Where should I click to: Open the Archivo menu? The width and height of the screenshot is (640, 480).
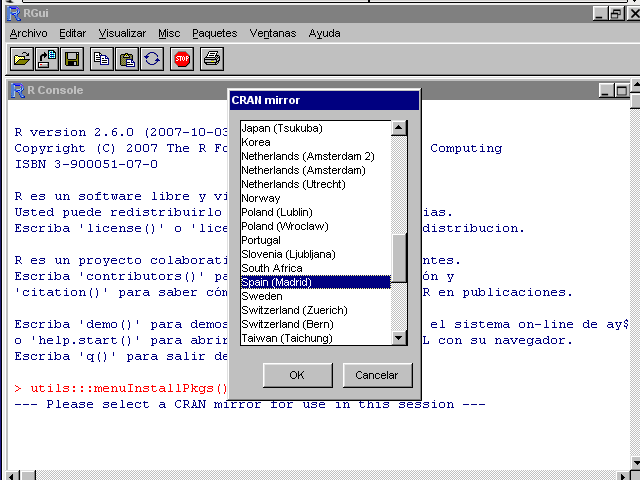tap(28, 33)
